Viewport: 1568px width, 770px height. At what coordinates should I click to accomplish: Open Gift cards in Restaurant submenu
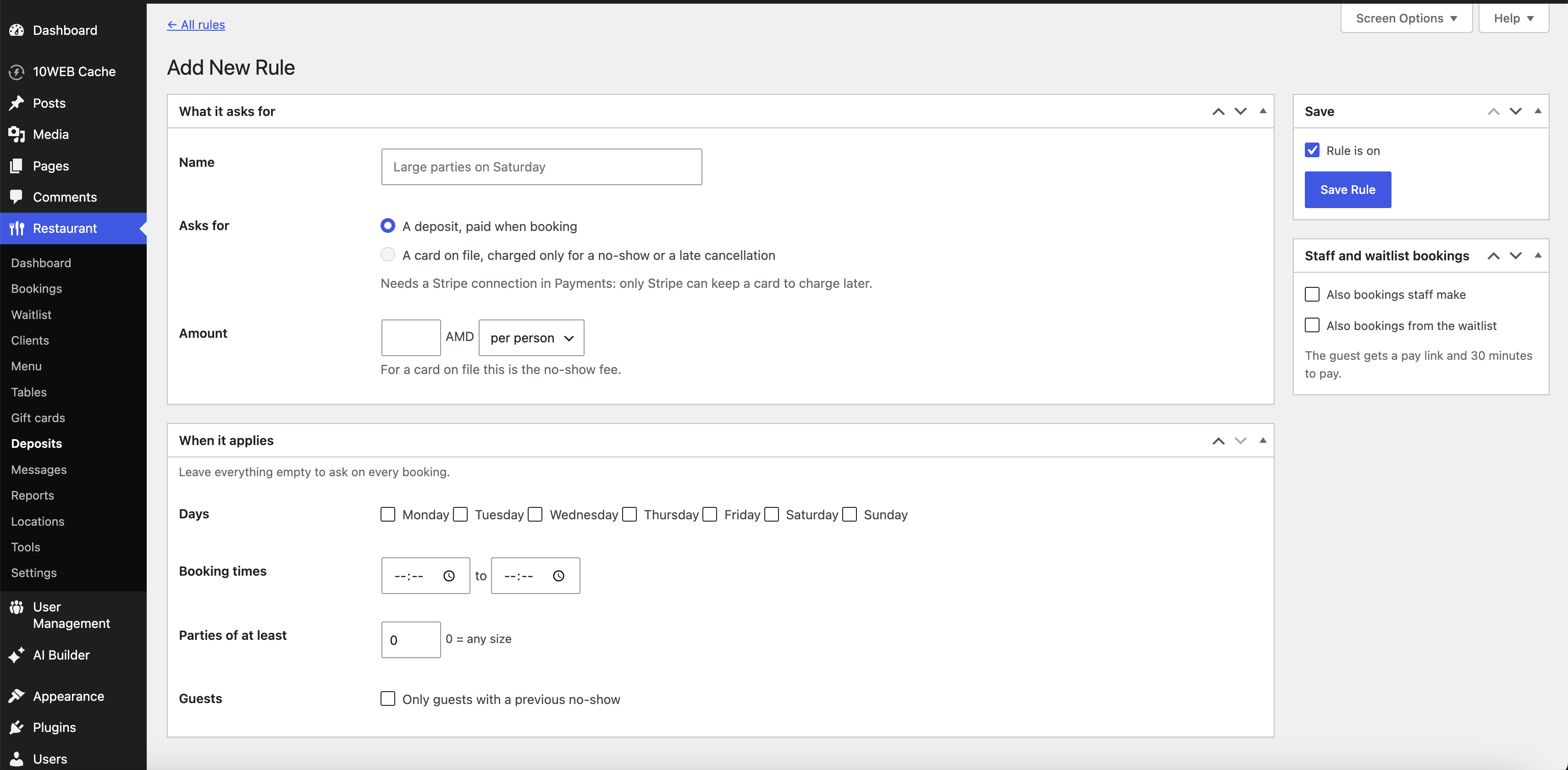[38, 418]
